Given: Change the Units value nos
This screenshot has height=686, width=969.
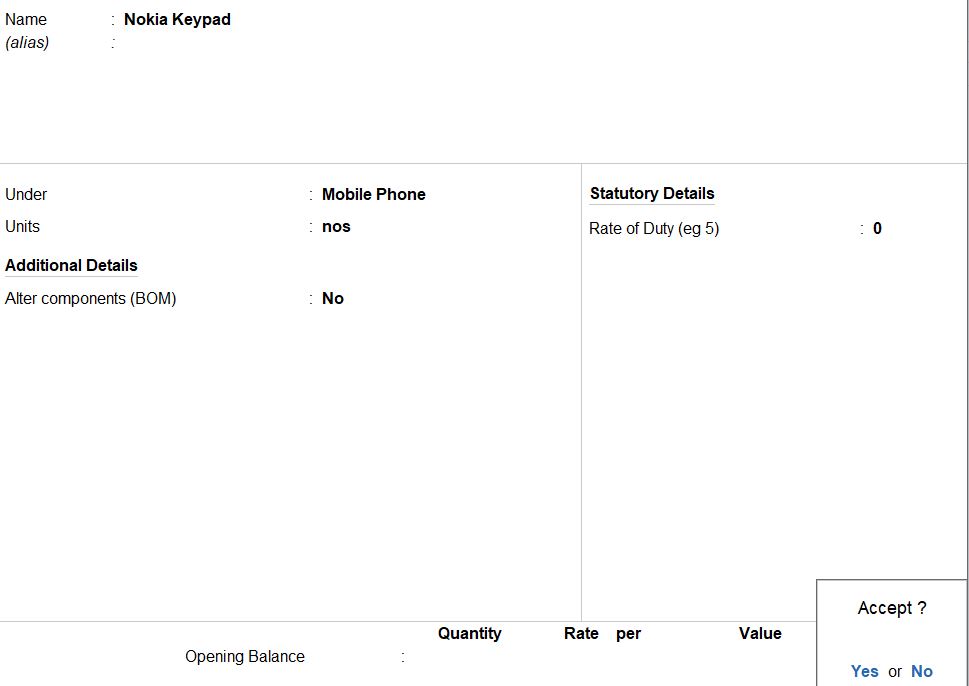Looking at the screenshot, I should point(336,226).
